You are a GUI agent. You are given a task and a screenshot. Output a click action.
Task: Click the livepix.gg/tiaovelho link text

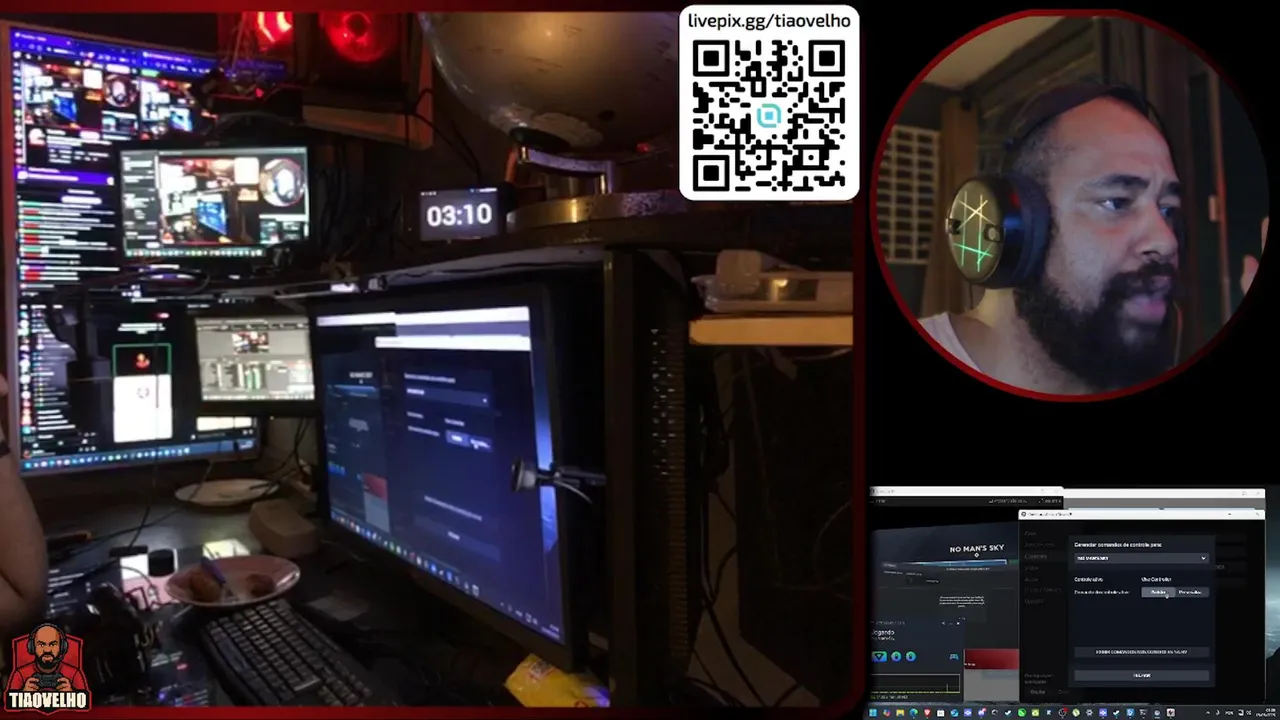tap(769, 21)
